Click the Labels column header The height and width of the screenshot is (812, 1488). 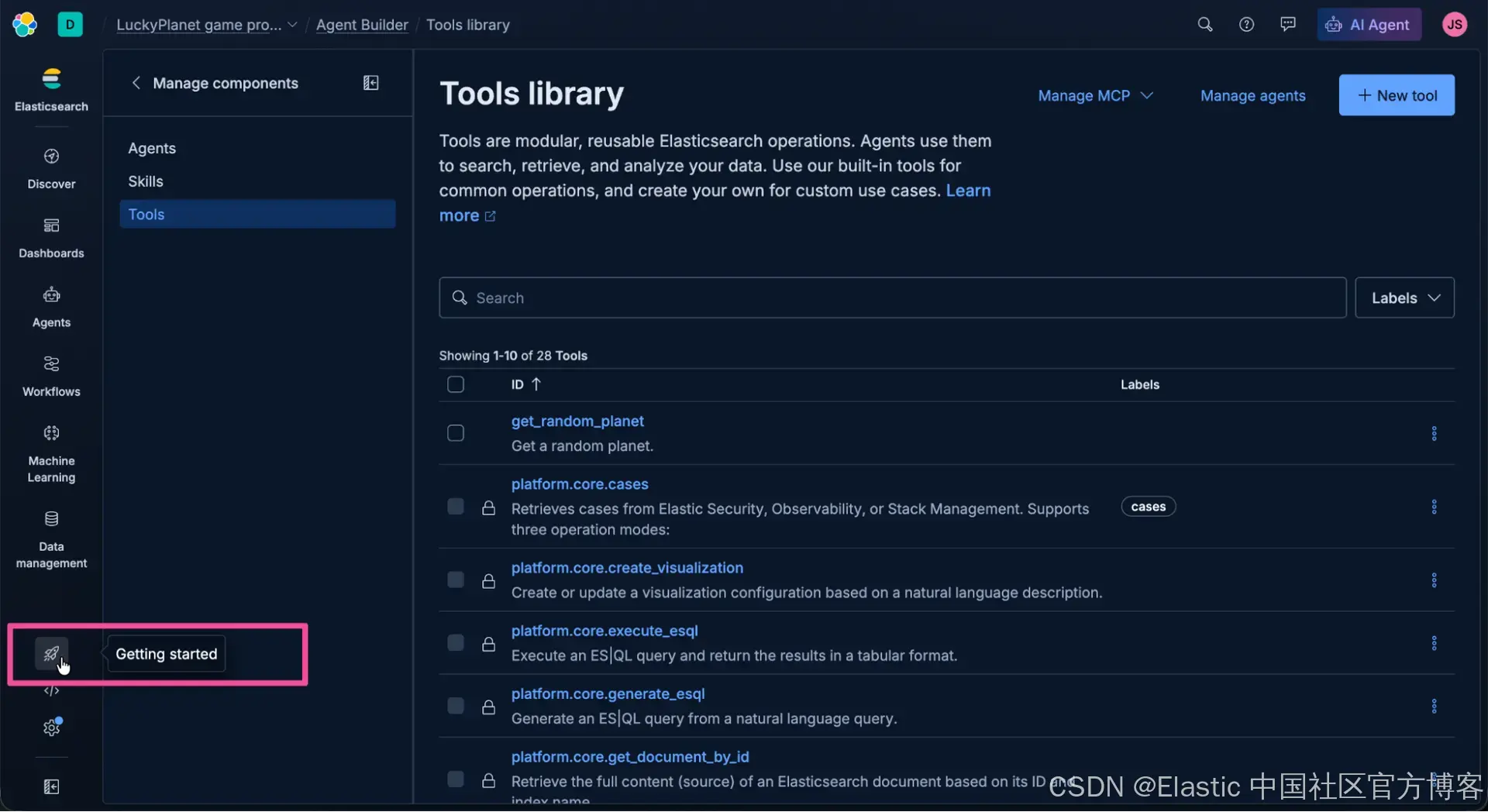[x=1140, y=384]
